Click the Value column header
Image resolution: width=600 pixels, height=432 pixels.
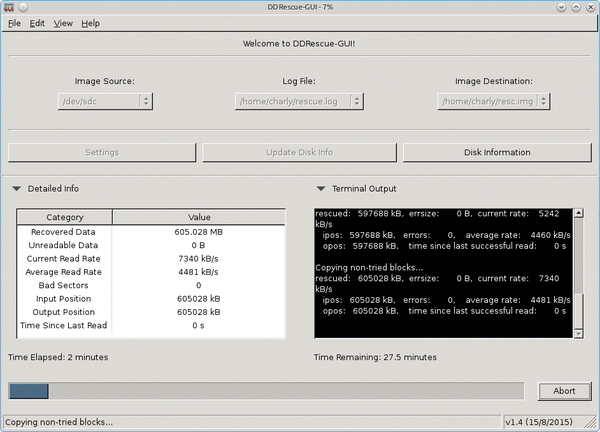[x=199, y=217]
